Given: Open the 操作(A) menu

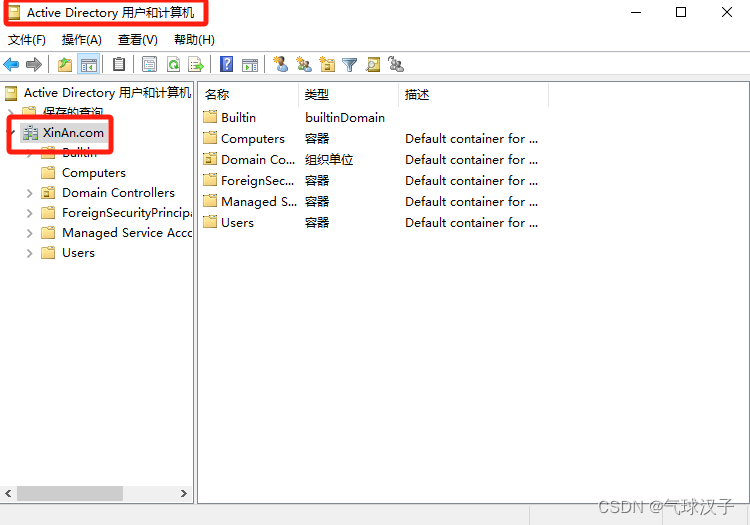Looking at the screenshot, I should (81, 40).
